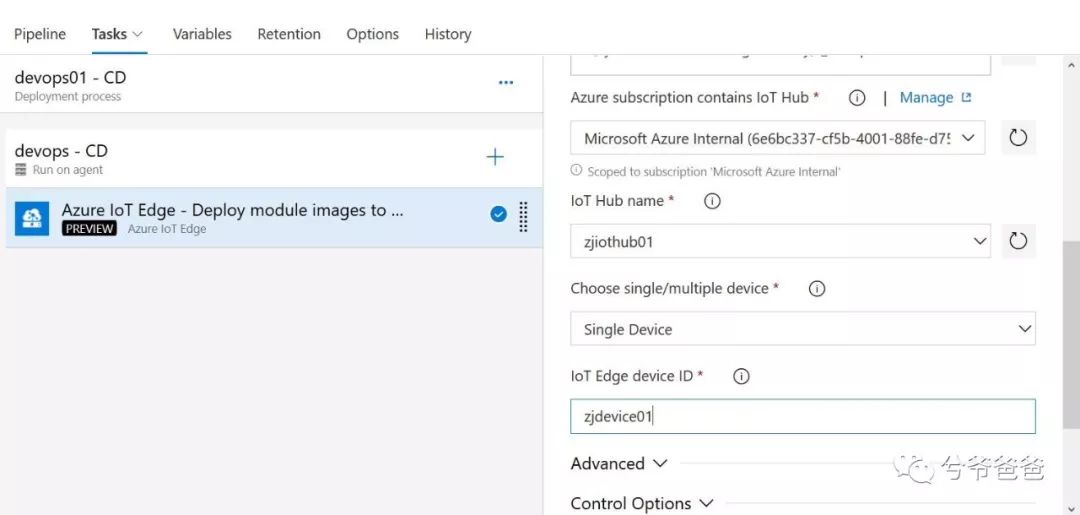Image resolution: width=1080 pixels, height=515 pixels.
Task: Open the Tasks tab
Action: point(110,34)
